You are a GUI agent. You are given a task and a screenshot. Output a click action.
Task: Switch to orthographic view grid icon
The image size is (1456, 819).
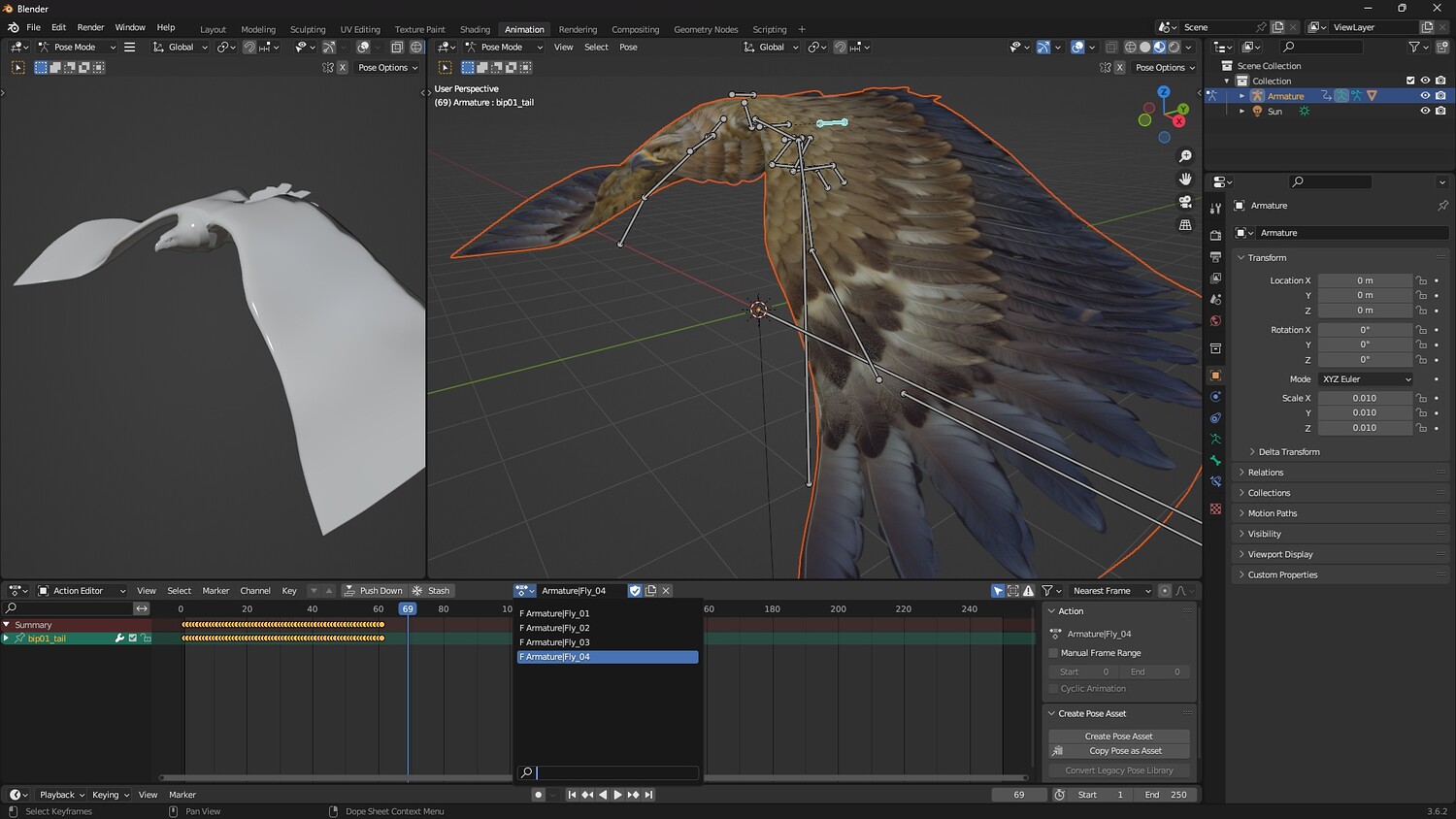click(1185, 225)
